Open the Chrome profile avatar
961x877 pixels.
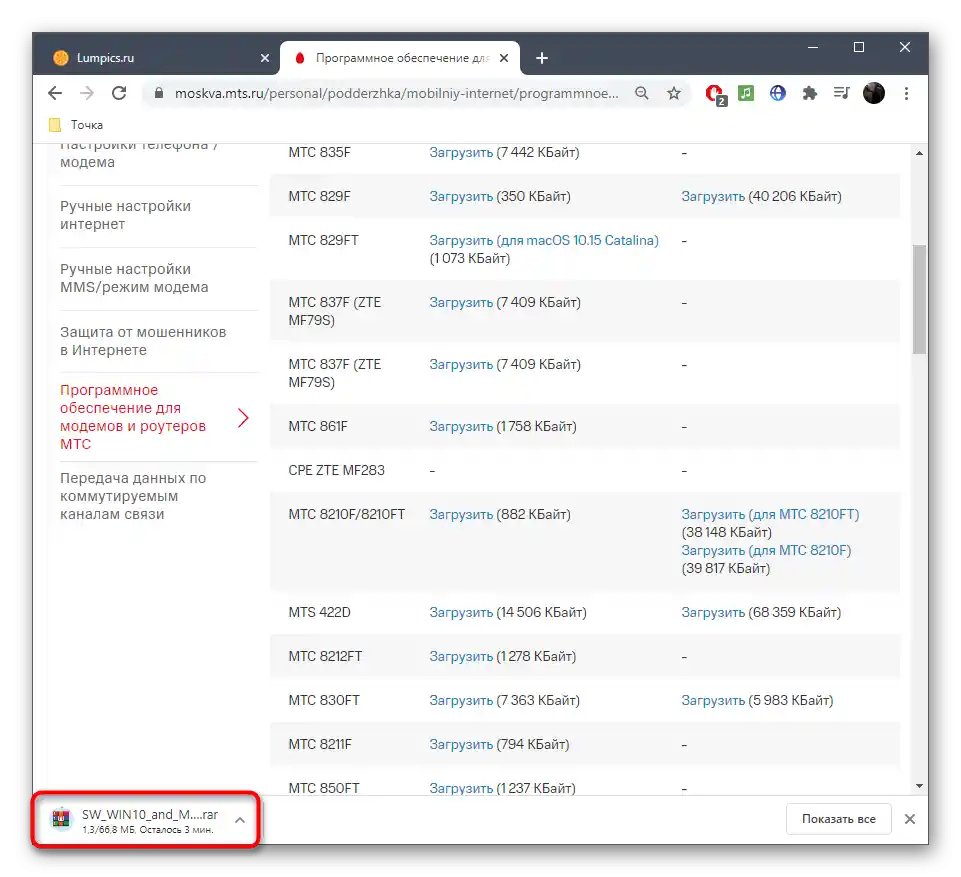pyautogui.click(x=874, y=93)
